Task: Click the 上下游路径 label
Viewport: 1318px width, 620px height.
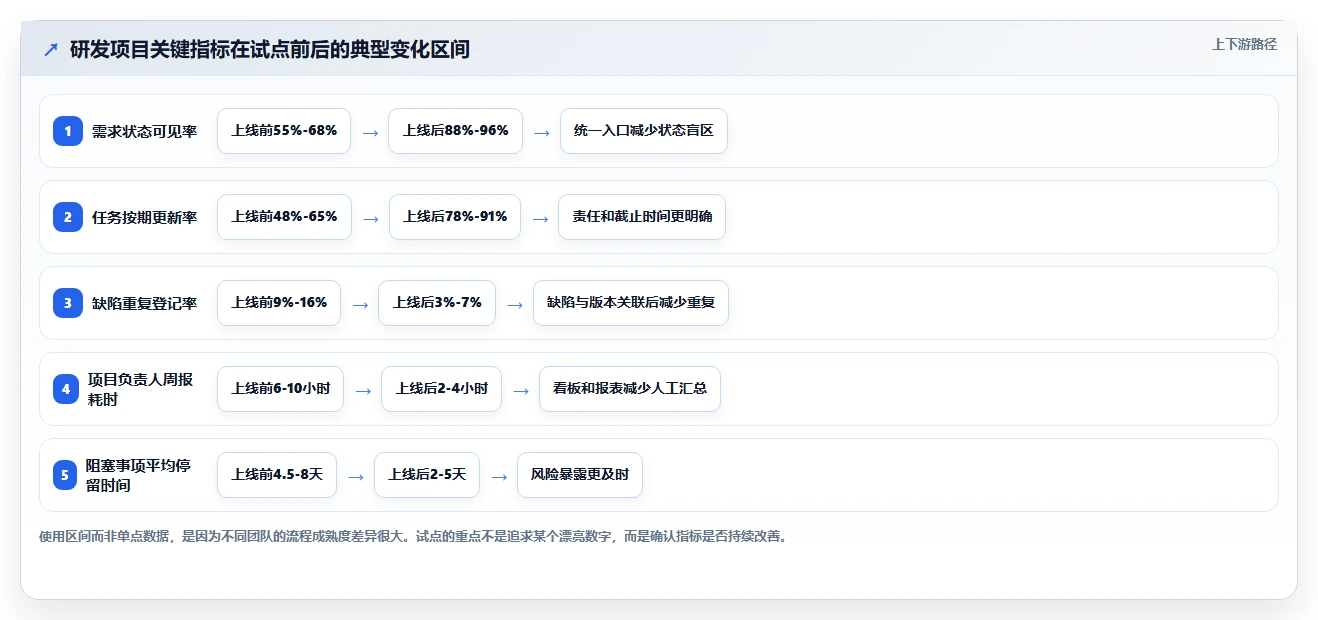Action: pyautogui.click(x=1244, y=44)
